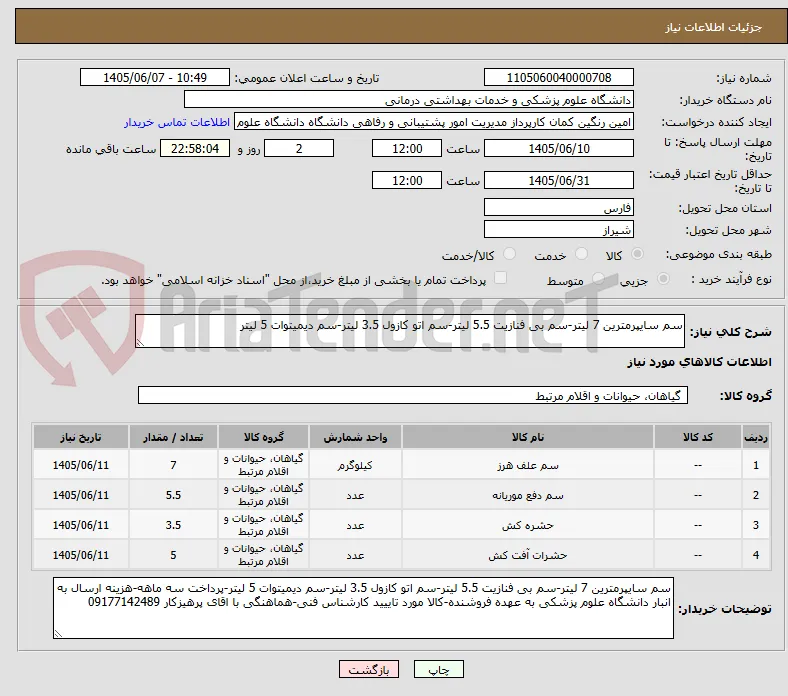788x696 pixels.
Task: Click the گروه کالا field گیاهان، حیوانات
Action: (413, 395)
